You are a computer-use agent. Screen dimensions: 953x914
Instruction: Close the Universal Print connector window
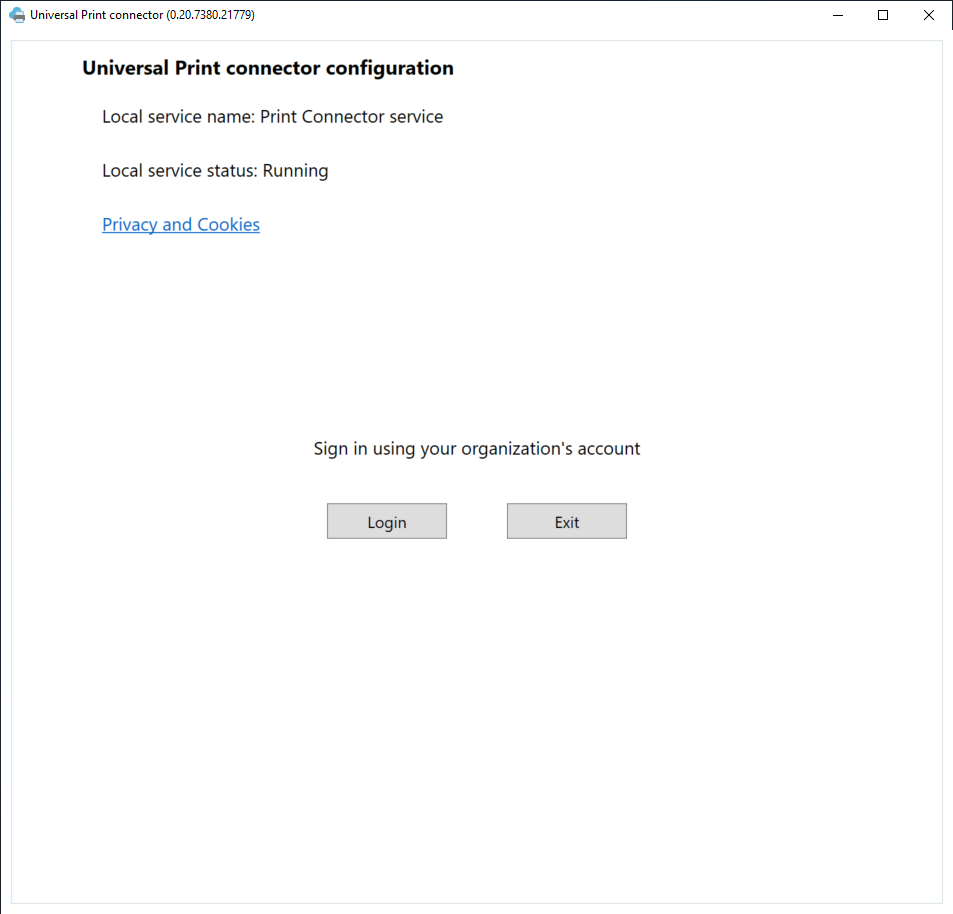pos(929,15)
